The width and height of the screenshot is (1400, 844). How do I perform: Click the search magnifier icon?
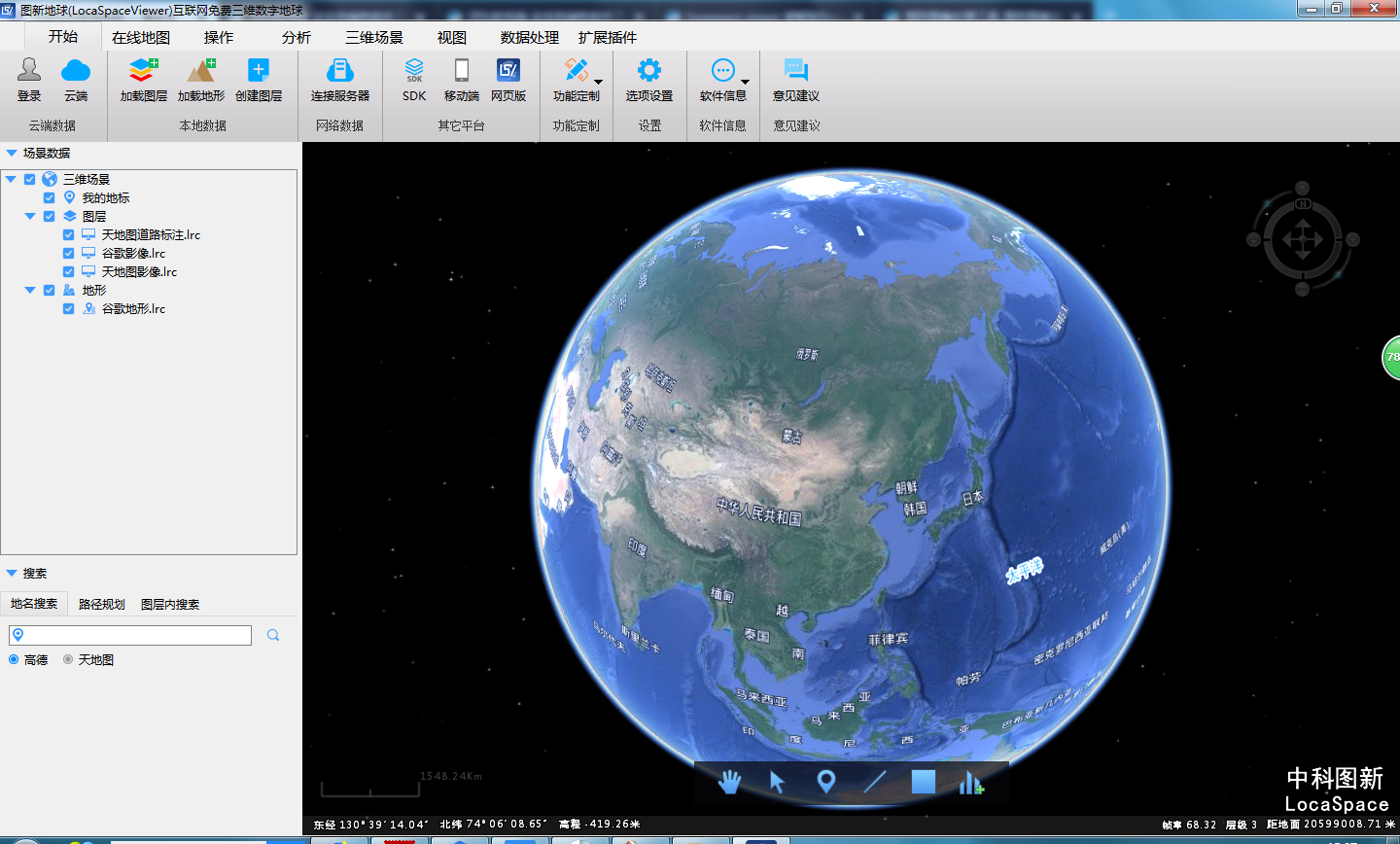[273, 635]
